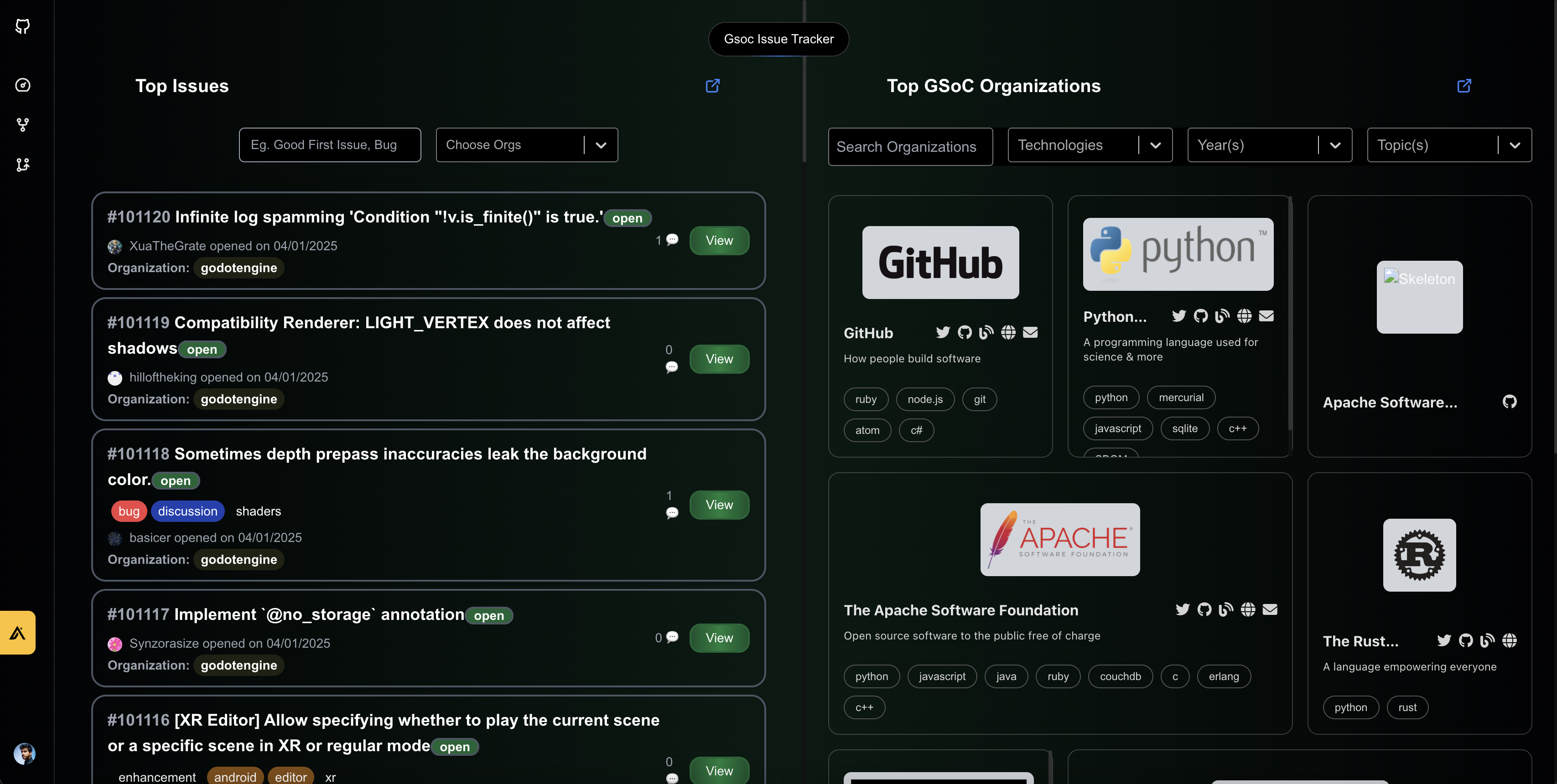Open the pull request icon in the sidebar
1557x784 pixels.
22,165
